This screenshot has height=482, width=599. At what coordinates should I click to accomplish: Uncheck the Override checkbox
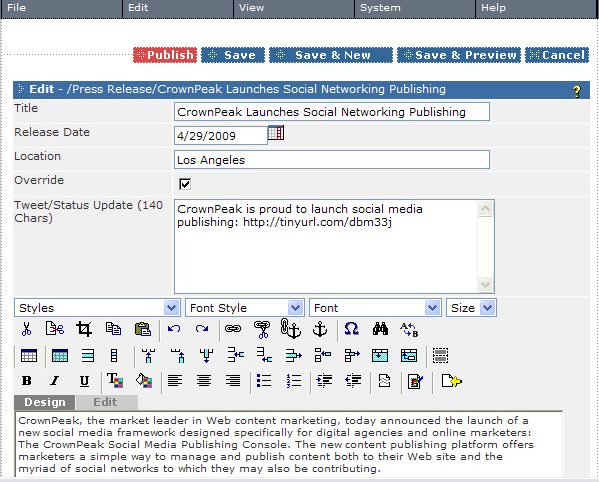tap(185, 184)
